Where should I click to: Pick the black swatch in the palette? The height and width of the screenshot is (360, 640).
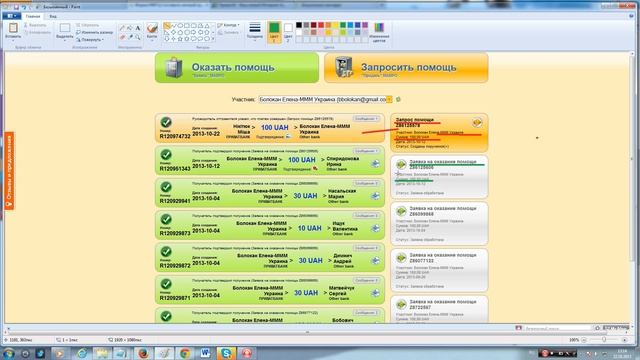coord(299,25)
